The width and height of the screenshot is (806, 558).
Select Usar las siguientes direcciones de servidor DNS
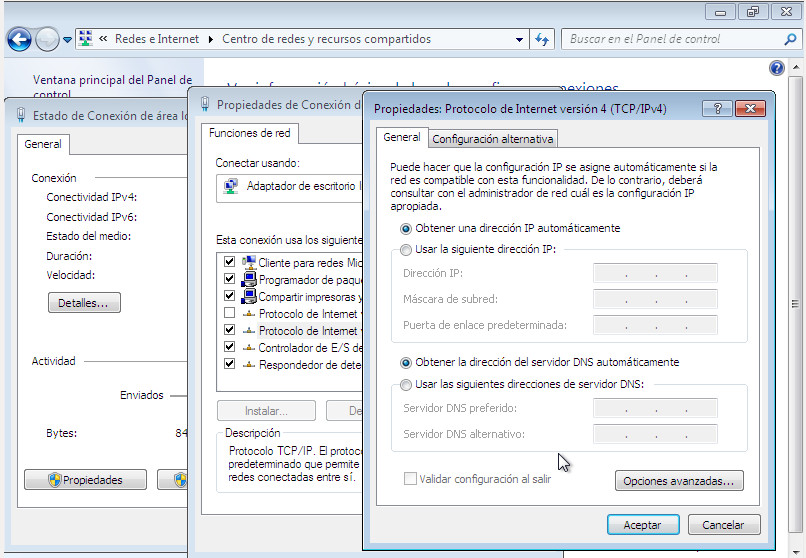(406, 385)
